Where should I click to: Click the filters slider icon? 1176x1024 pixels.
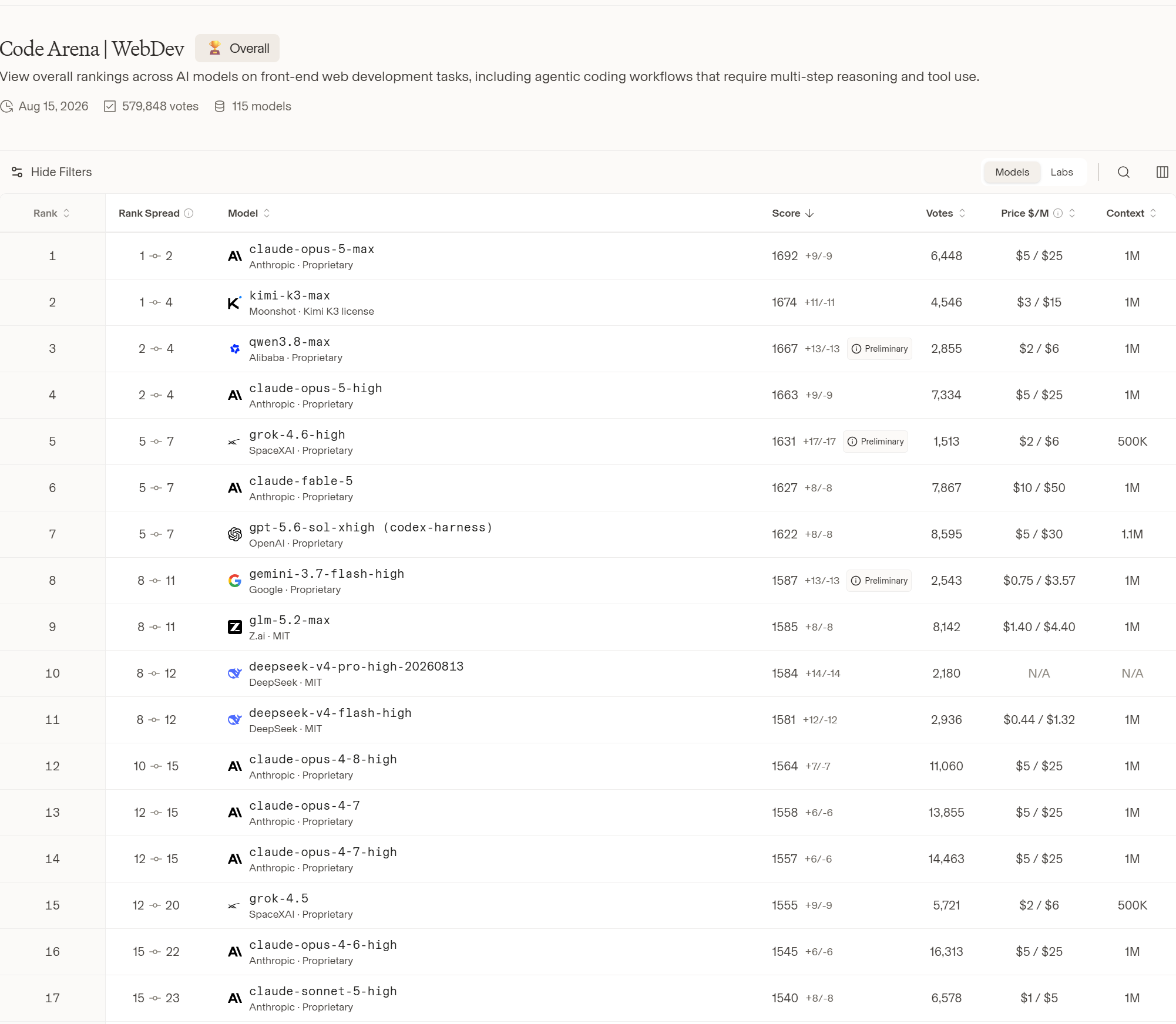(x=17, y=172)
